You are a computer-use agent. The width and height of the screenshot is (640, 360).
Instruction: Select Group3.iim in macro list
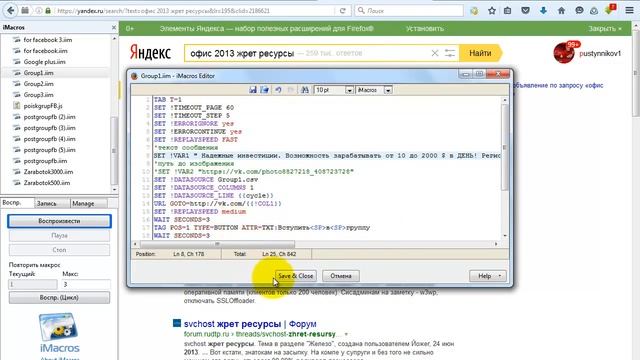[x=38, y=95]
